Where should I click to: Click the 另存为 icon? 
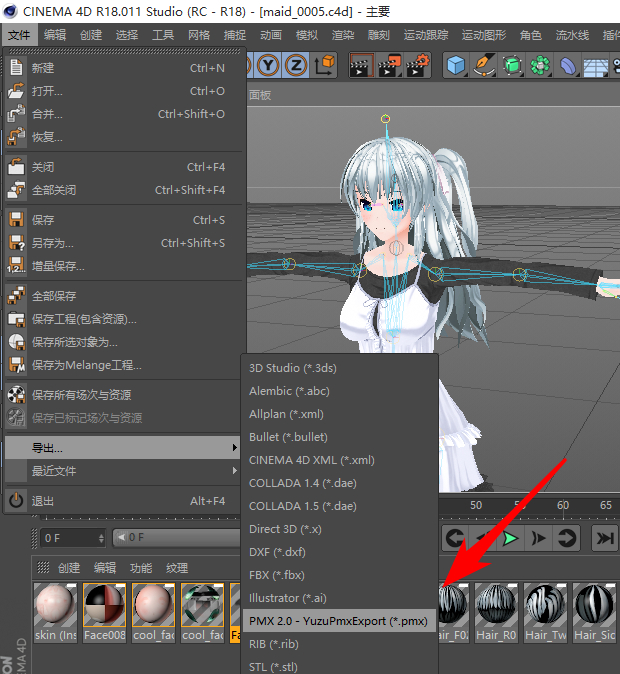16,243
